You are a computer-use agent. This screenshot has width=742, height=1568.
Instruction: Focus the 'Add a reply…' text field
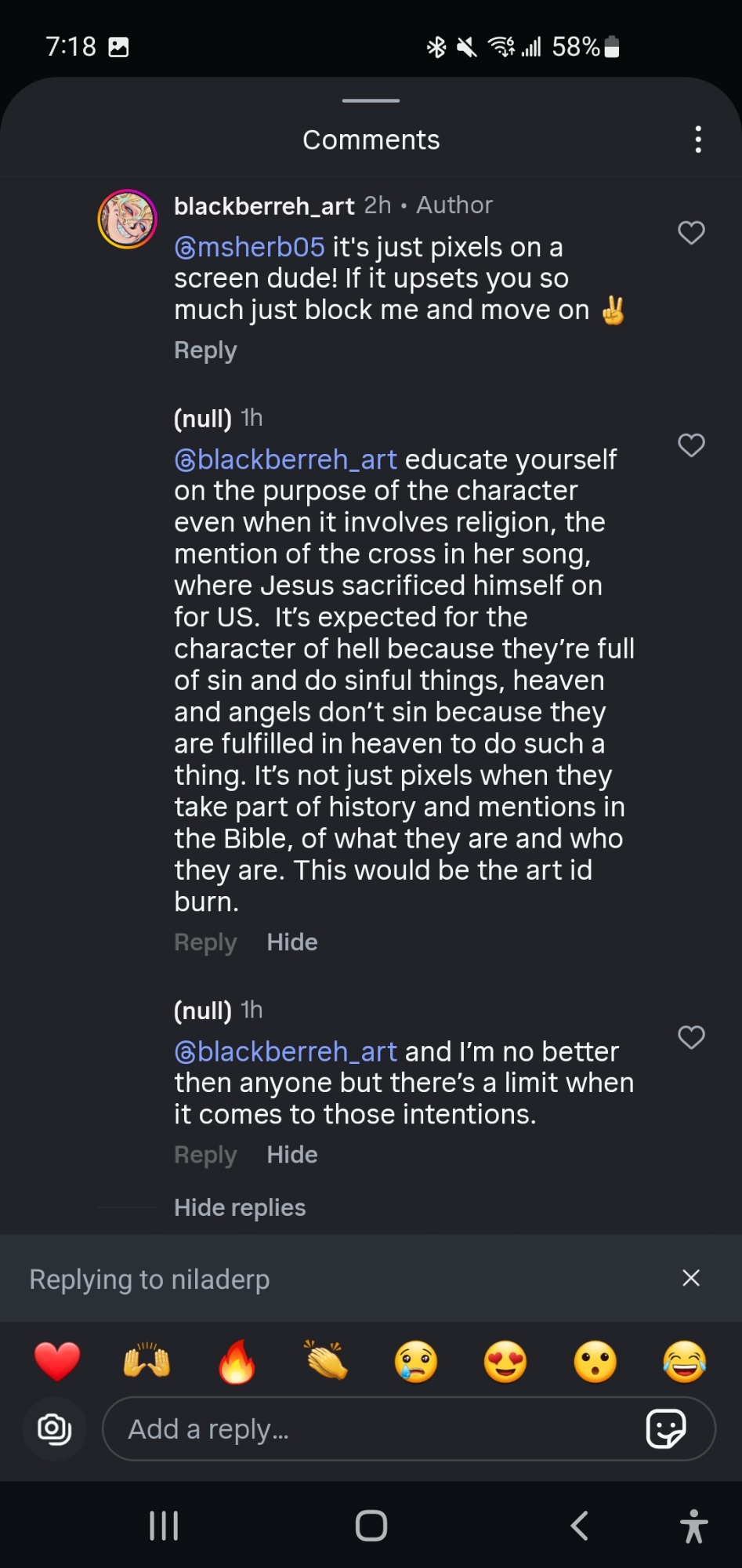[376, 1428]
